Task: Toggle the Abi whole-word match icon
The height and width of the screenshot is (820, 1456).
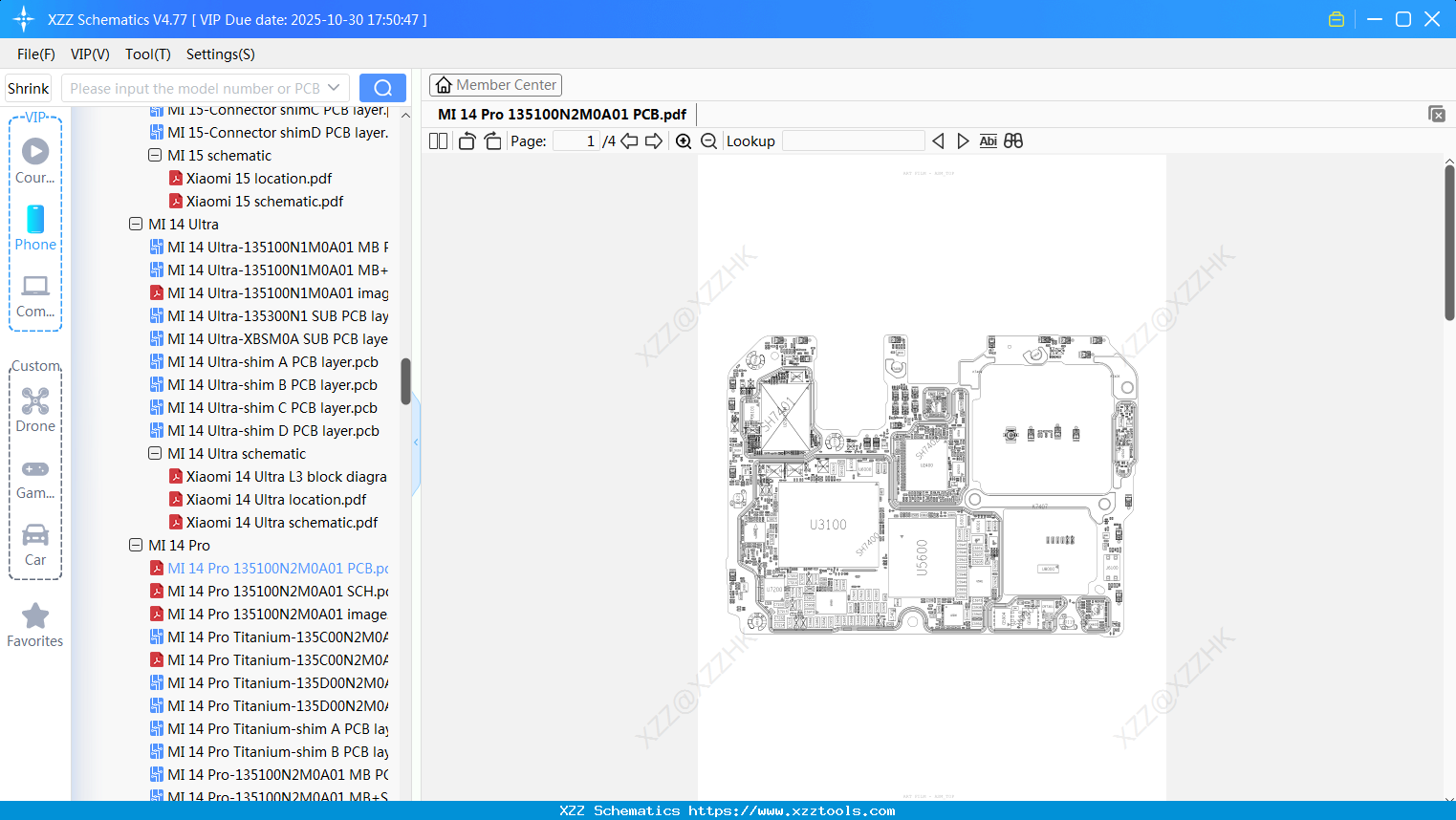Action: click(x=989, y=141)
